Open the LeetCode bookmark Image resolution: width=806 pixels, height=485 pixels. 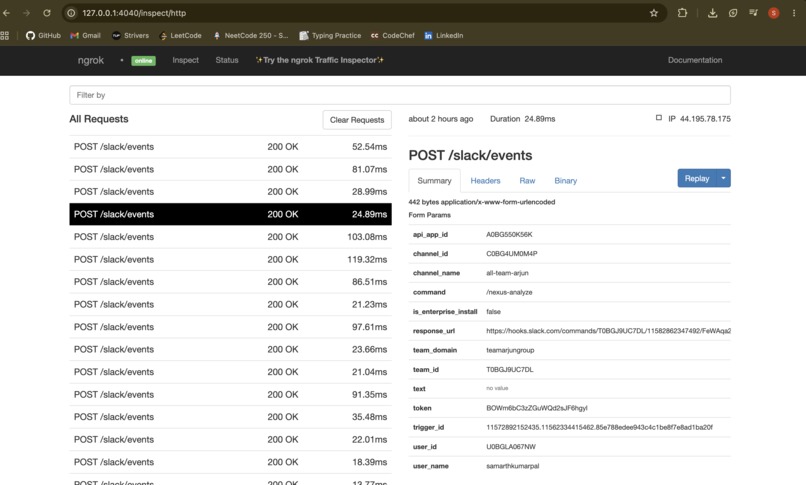(x=180, y=35)
